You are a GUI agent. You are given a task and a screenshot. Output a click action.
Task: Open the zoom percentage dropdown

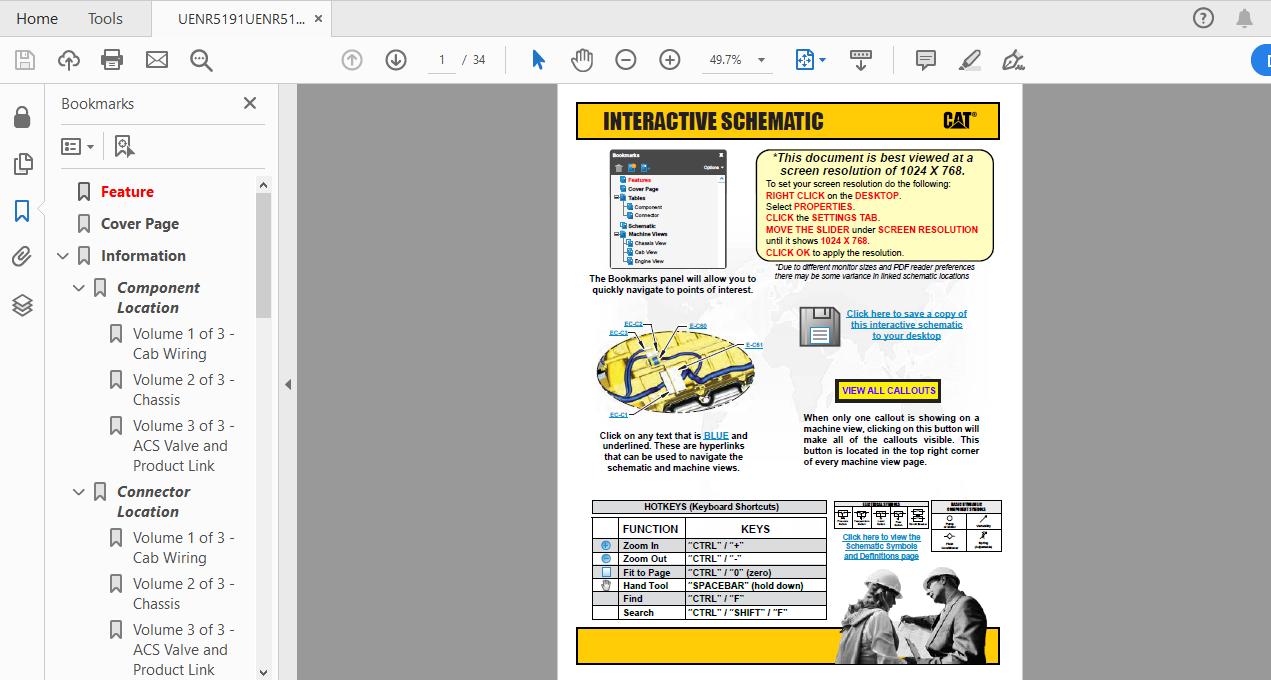pyautogui.click(x=760, y=59)
